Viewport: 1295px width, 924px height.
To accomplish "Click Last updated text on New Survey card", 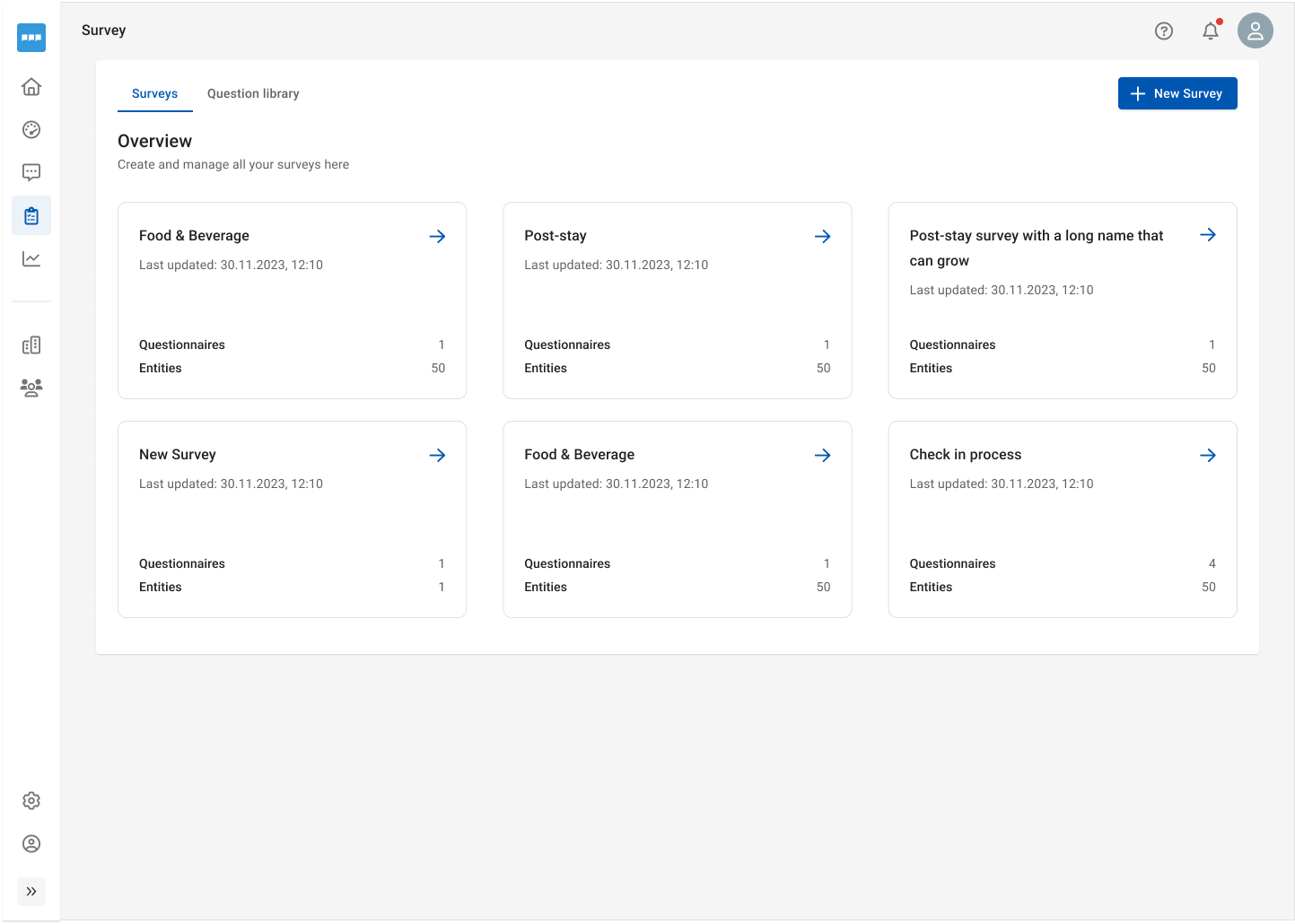I will click(x=231, y=484).
